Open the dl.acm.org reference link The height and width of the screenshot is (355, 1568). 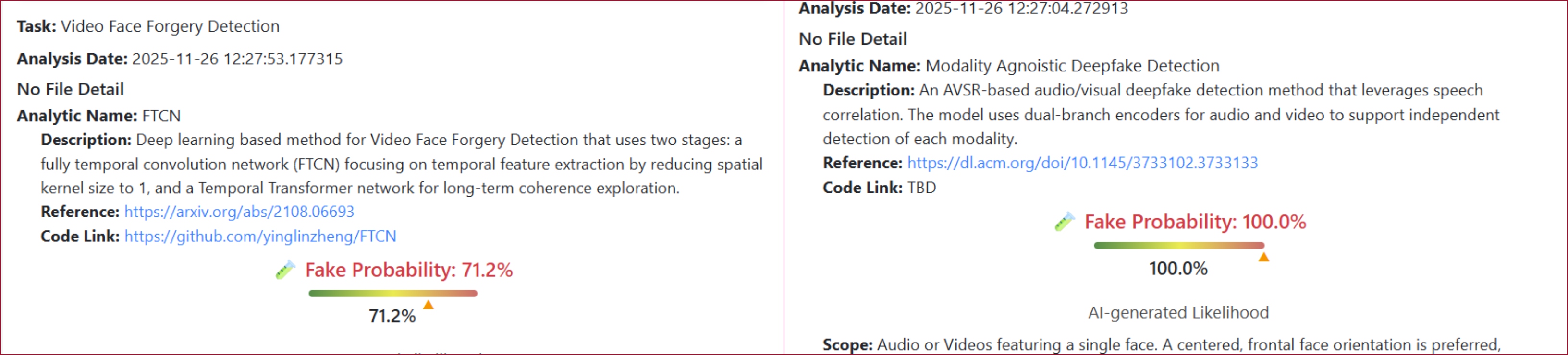click(1082, 163)
